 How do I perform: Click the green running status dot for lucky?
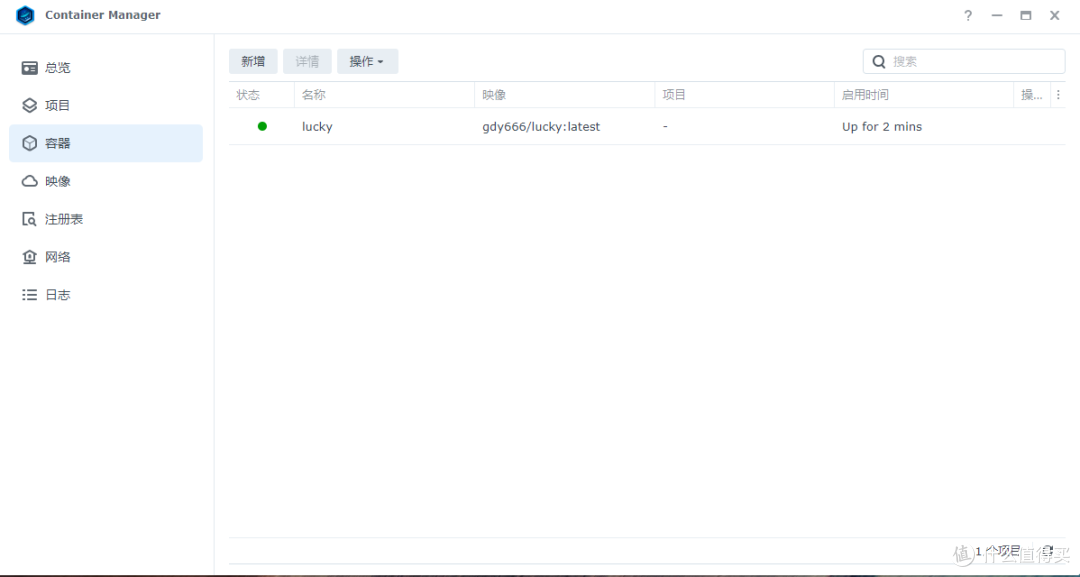tap(261, 126)
